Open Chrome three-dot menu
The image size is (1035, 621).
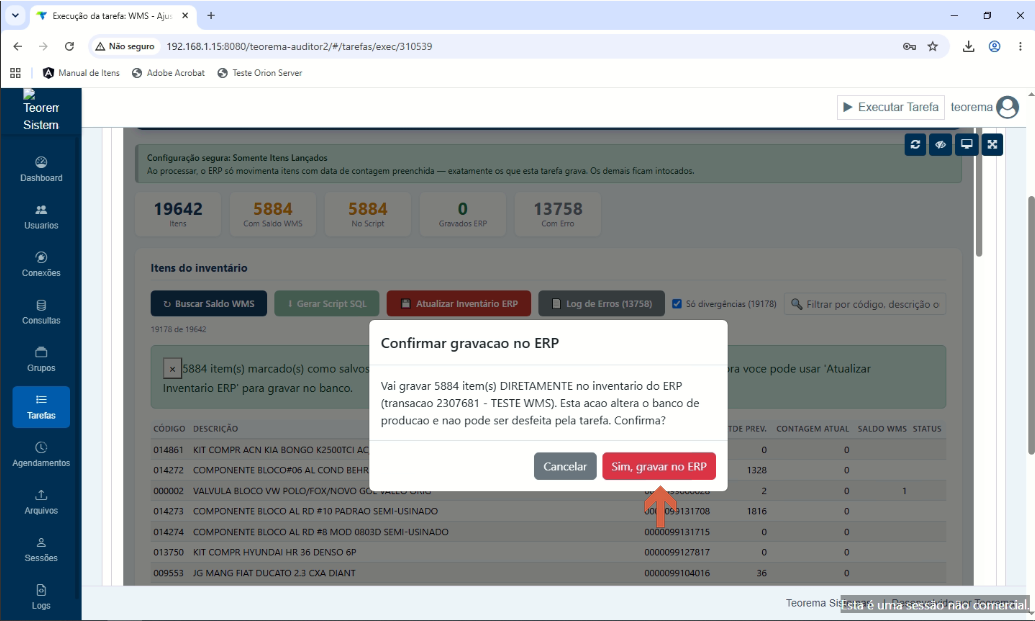1020,46
